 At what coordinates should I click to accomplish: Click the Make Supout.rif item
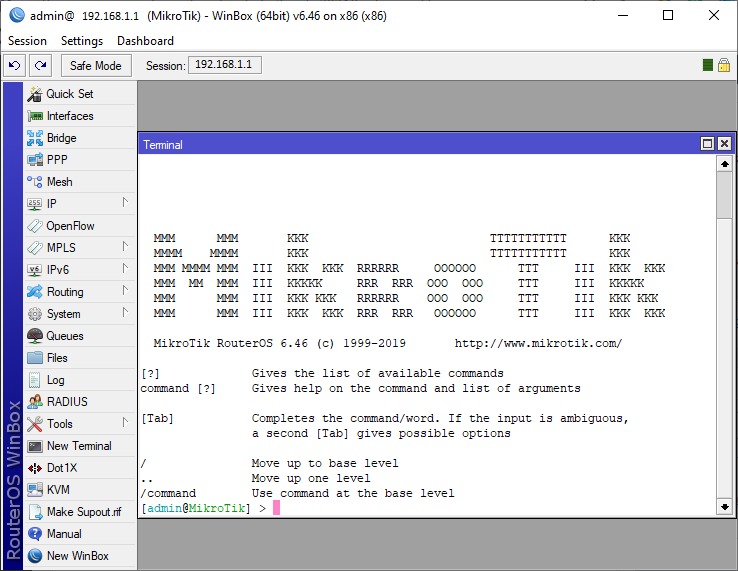(83, 512)
